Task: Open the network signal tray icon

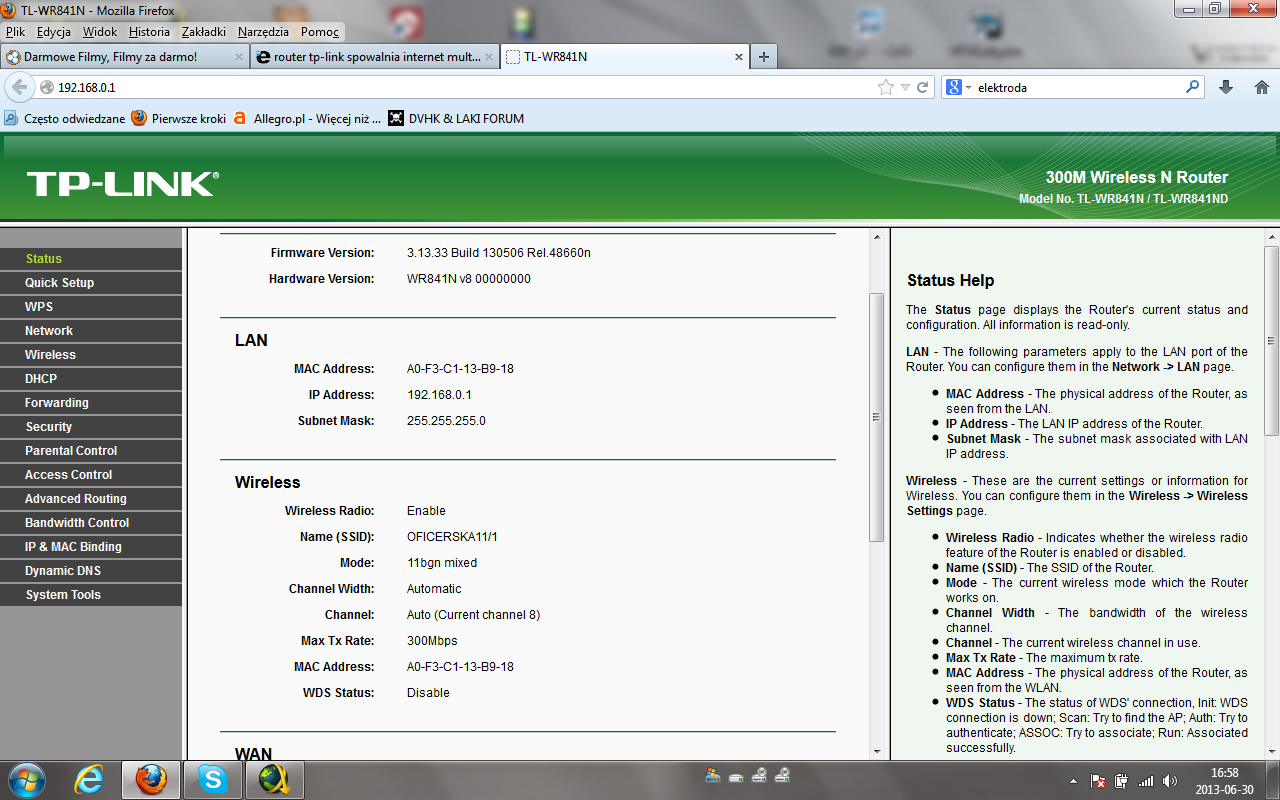Action: click(1145, 780)
